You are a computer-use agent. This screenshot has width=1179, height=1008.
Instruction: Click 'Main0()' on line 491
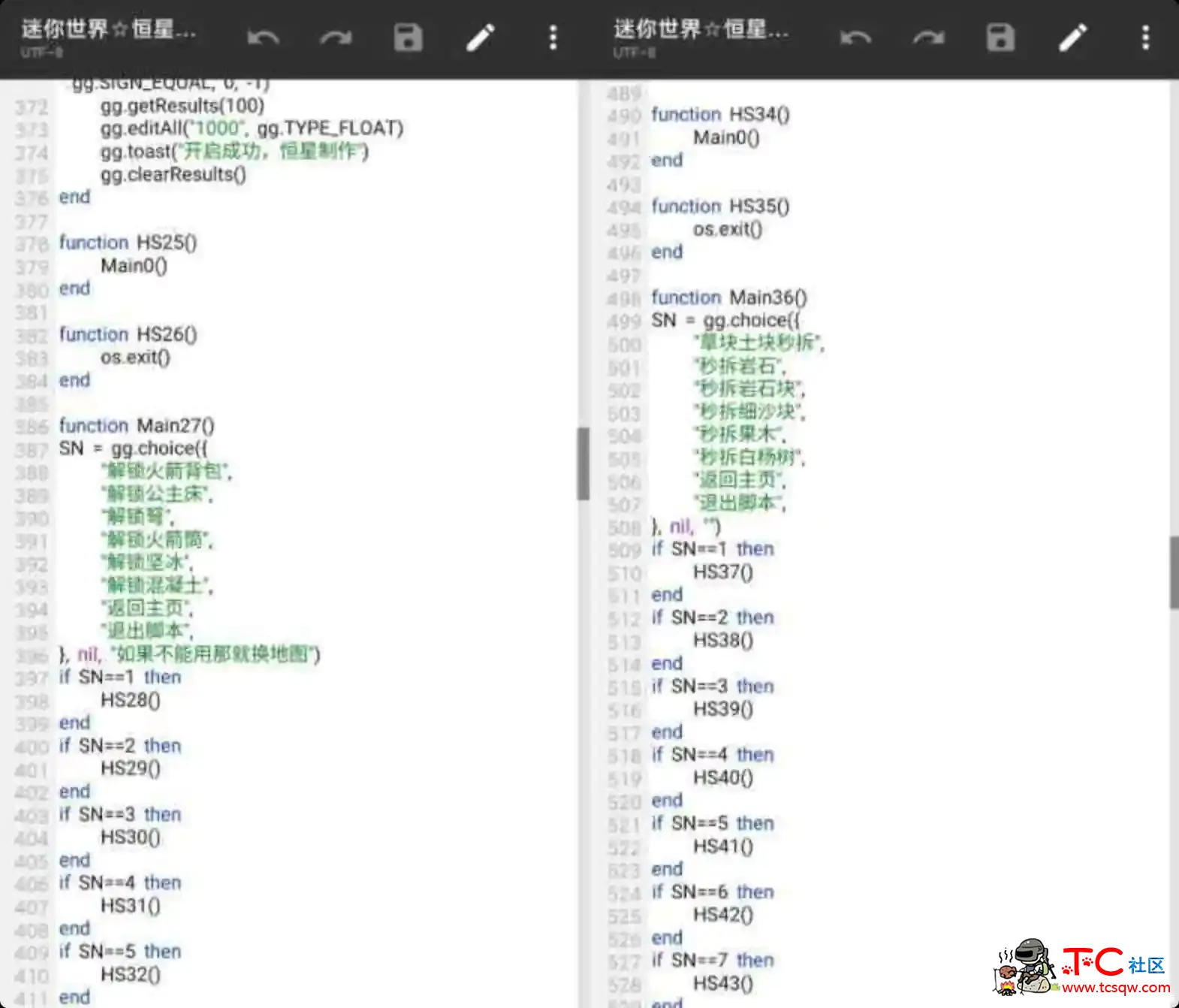[x=726, y=137]
